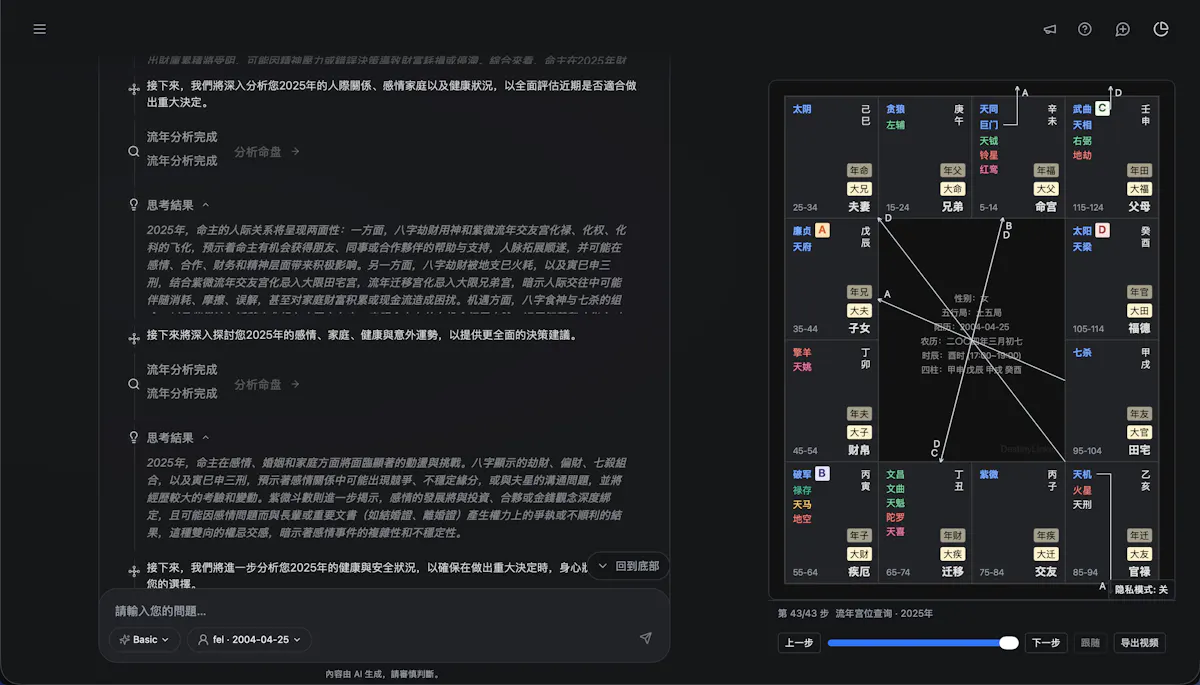Select the 财帛 palace cell
This screenshot has width=1200, height=685.
pos(832,400)
